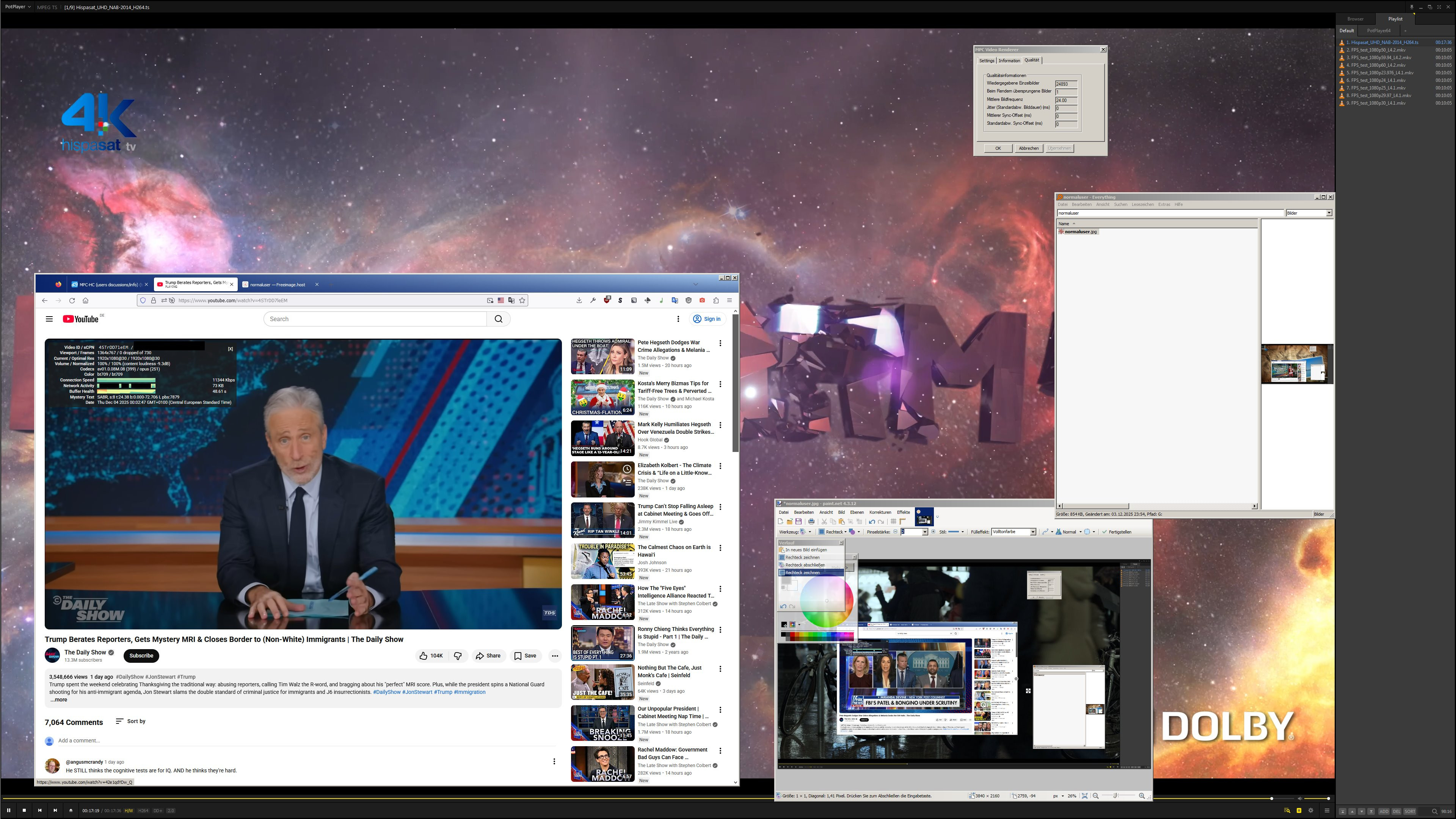1456x819 pixels.
Task: Switch to the Information tab in MPC Video Renderer
Action: click(x=1009, y=61)
